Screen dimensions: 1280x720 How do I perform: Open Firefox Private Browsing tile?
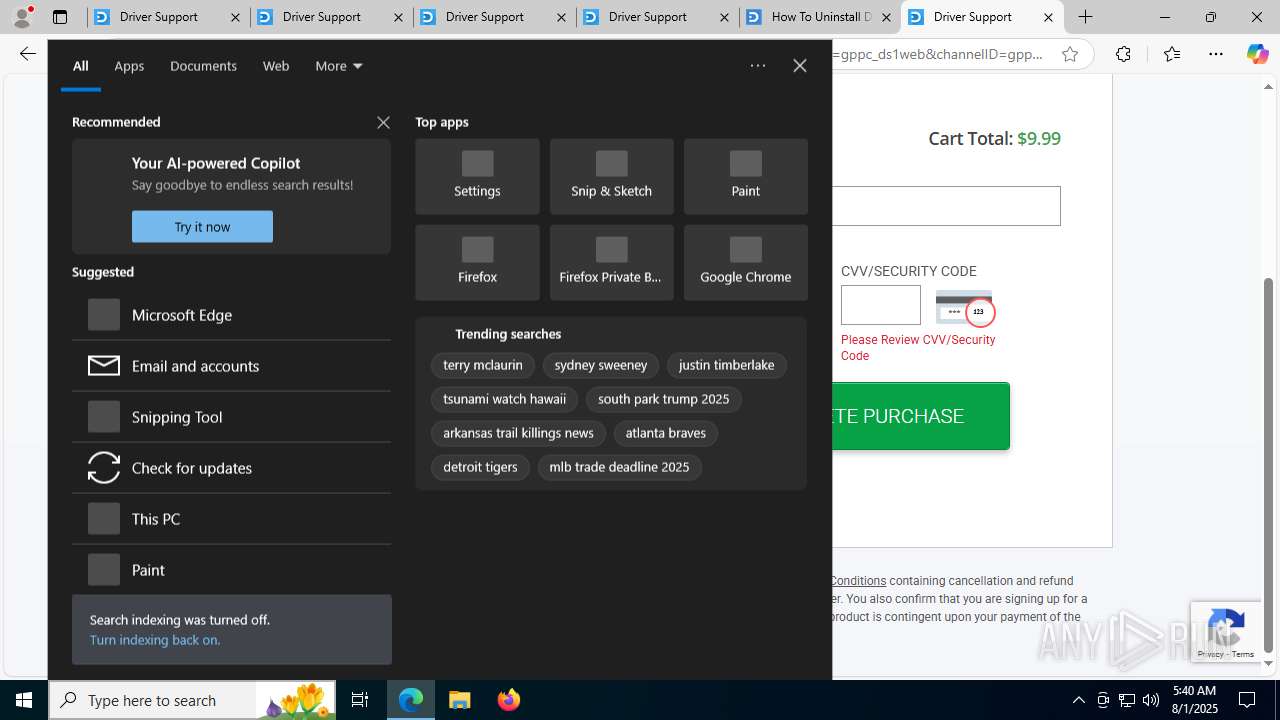click(x=611, y=263)
